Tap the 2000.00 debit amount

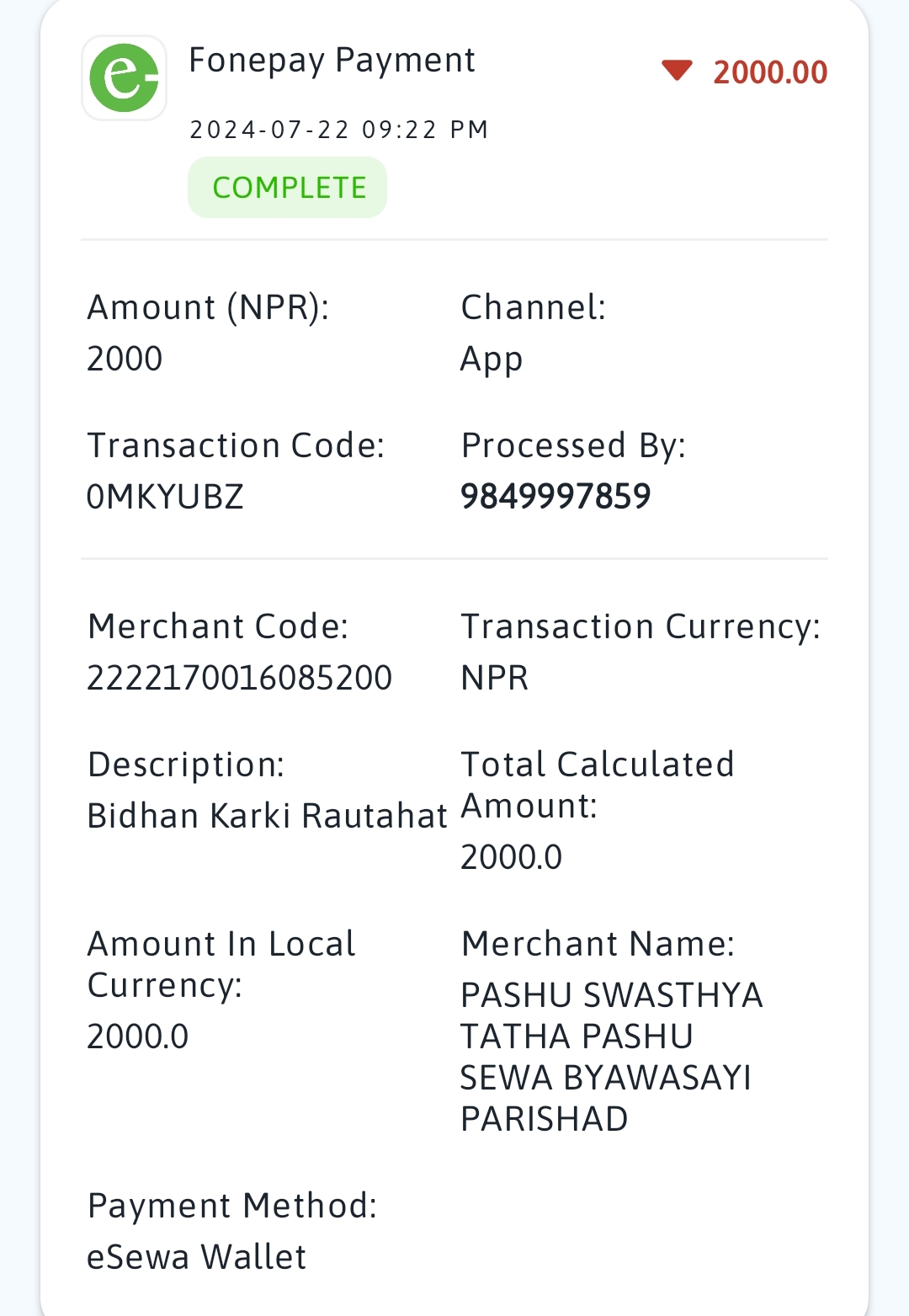pos(770,72)
